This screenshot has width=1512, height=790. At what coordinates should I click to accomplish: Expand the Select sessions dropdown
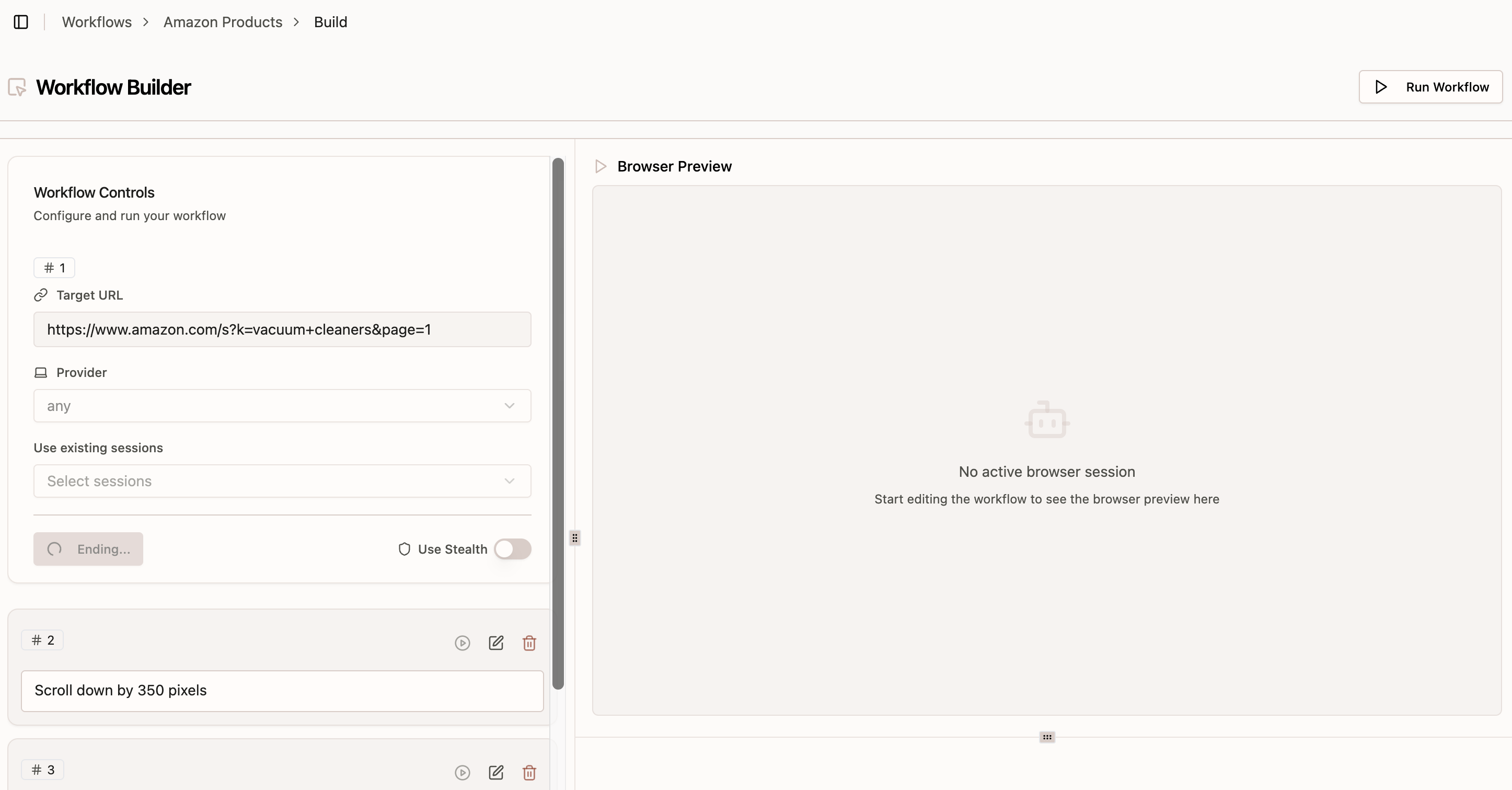[282, 481]
